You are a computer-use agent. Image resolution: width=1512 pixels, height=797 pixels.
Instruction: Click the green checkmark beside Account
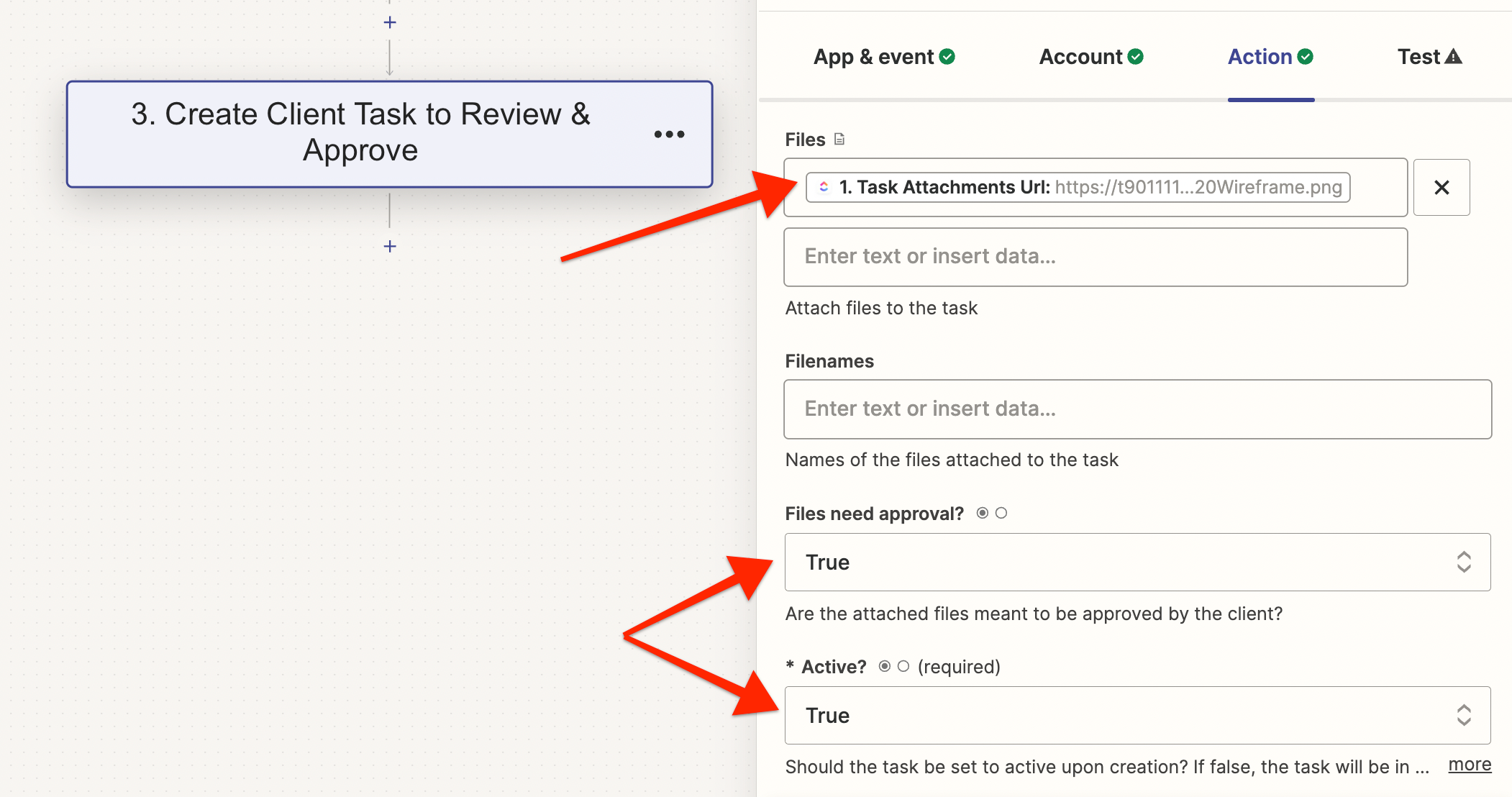point(1136,56)
